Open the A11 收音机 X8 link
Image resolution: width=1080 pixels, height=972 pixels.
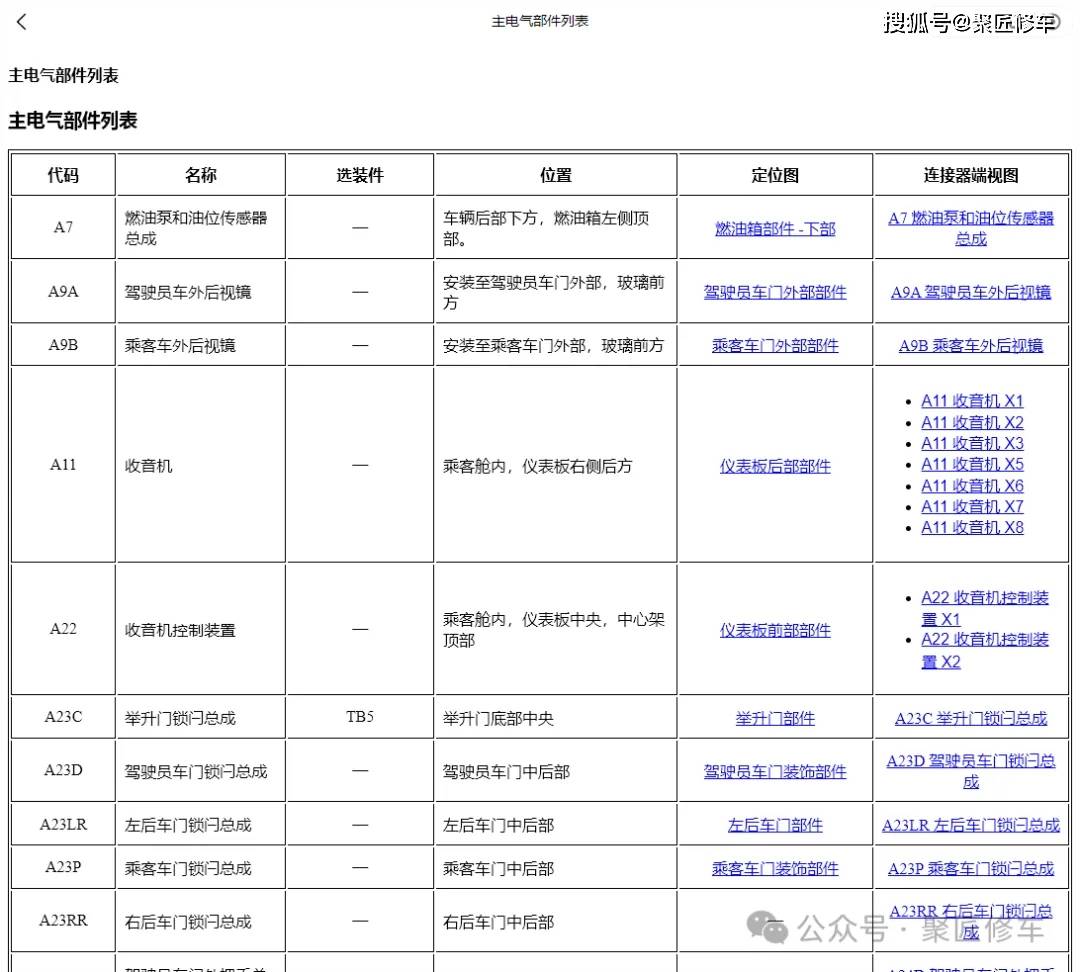pos(972,528)
